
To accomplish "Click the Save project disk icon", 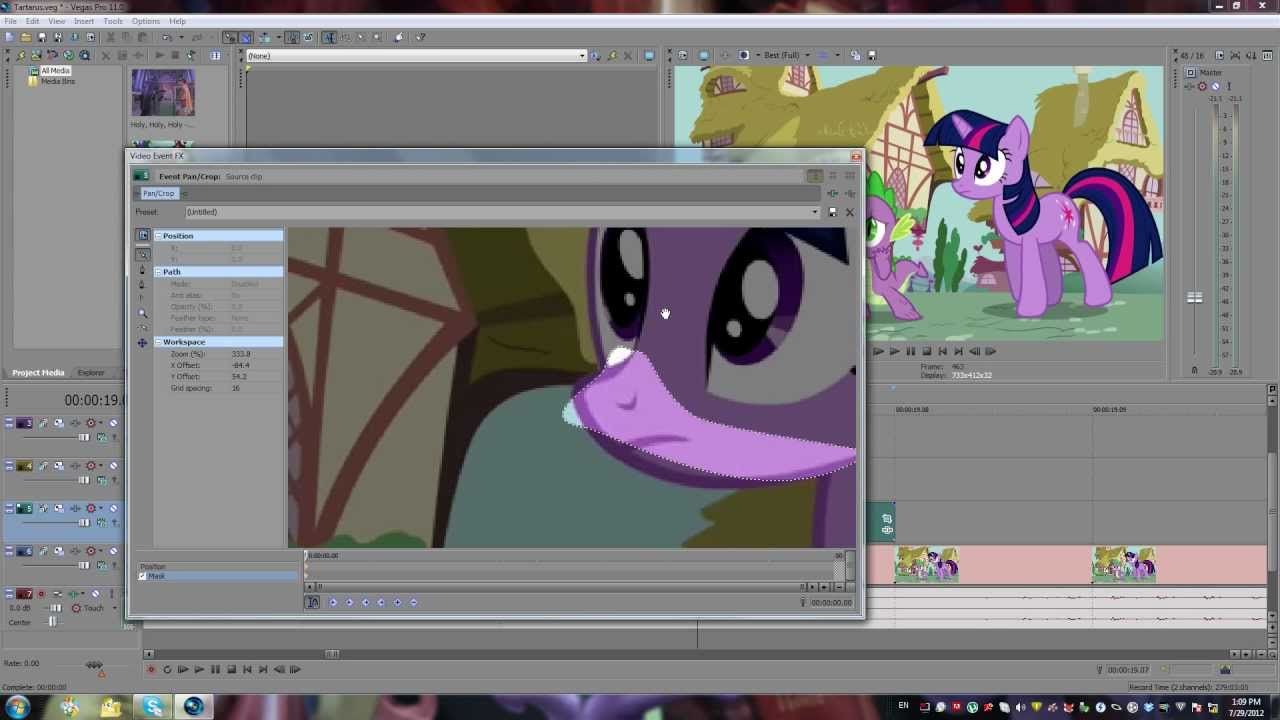I will click(42, 38).
